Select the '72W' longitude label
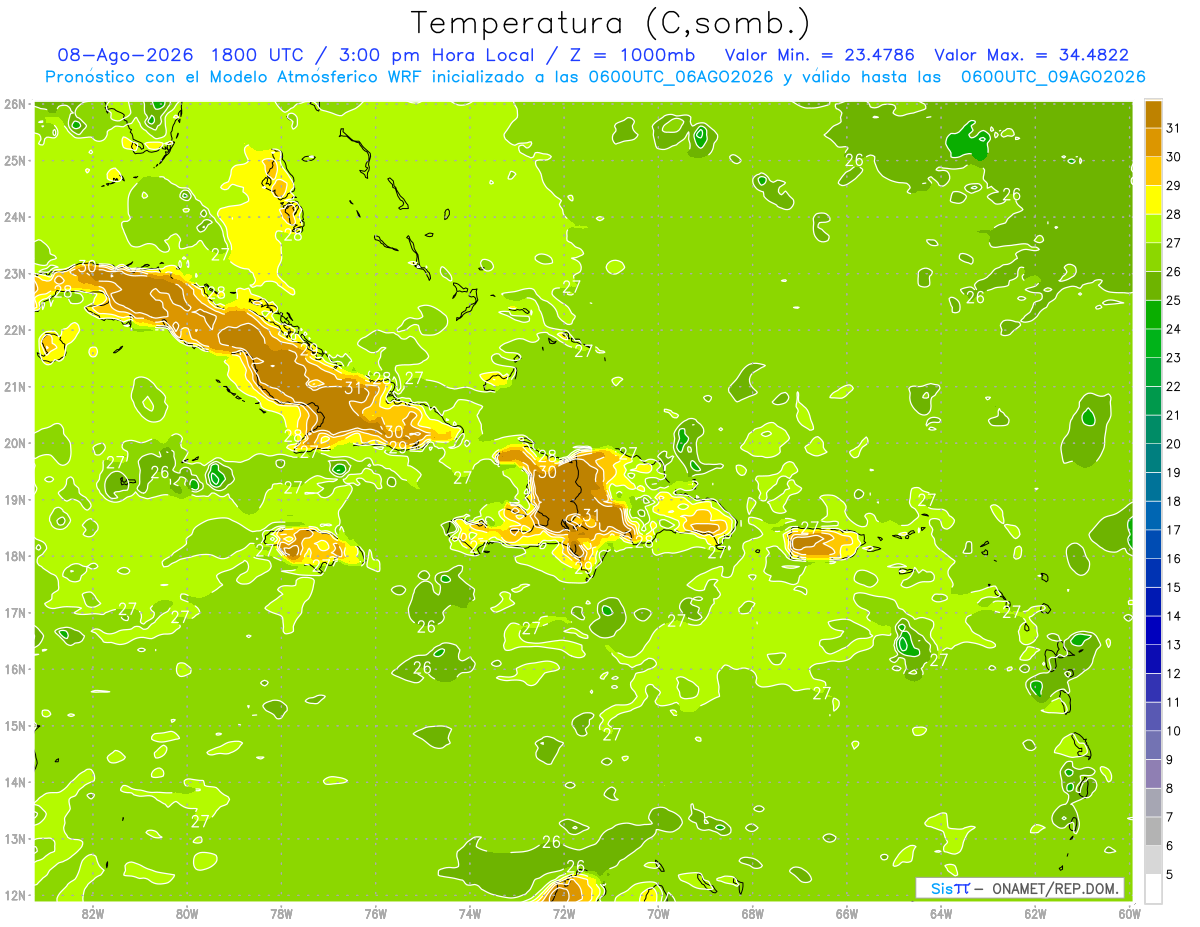Screen dimensions: 1200x927 [564, 913]
